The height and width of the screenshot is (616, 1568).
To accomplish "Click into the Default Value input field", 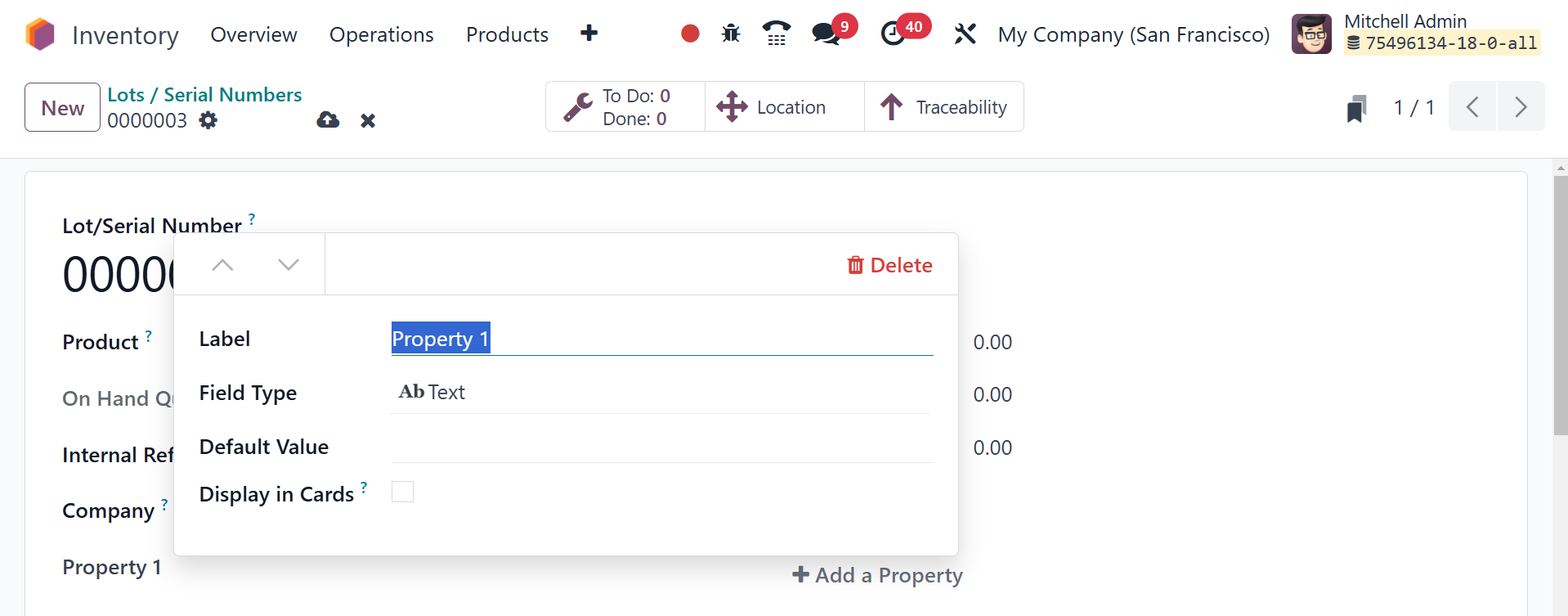I will coord(661,447).
